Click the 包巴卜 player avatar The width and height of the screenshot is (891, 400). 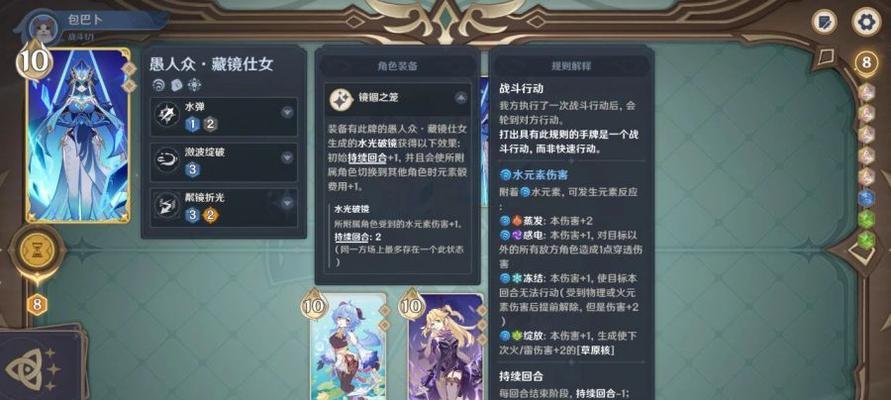[41, 26]
